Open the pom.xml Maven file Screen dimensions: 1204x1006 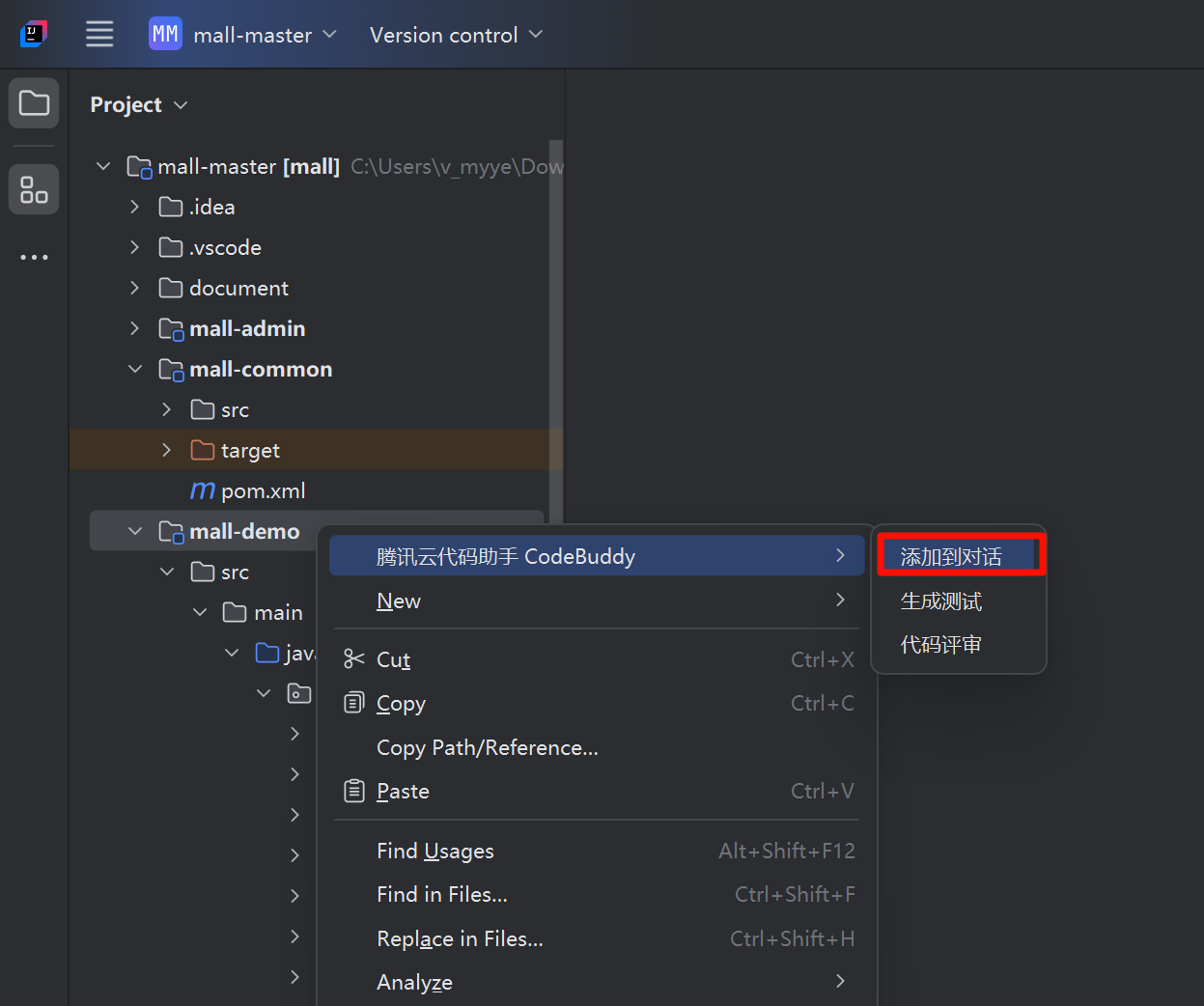pos(263,490)
